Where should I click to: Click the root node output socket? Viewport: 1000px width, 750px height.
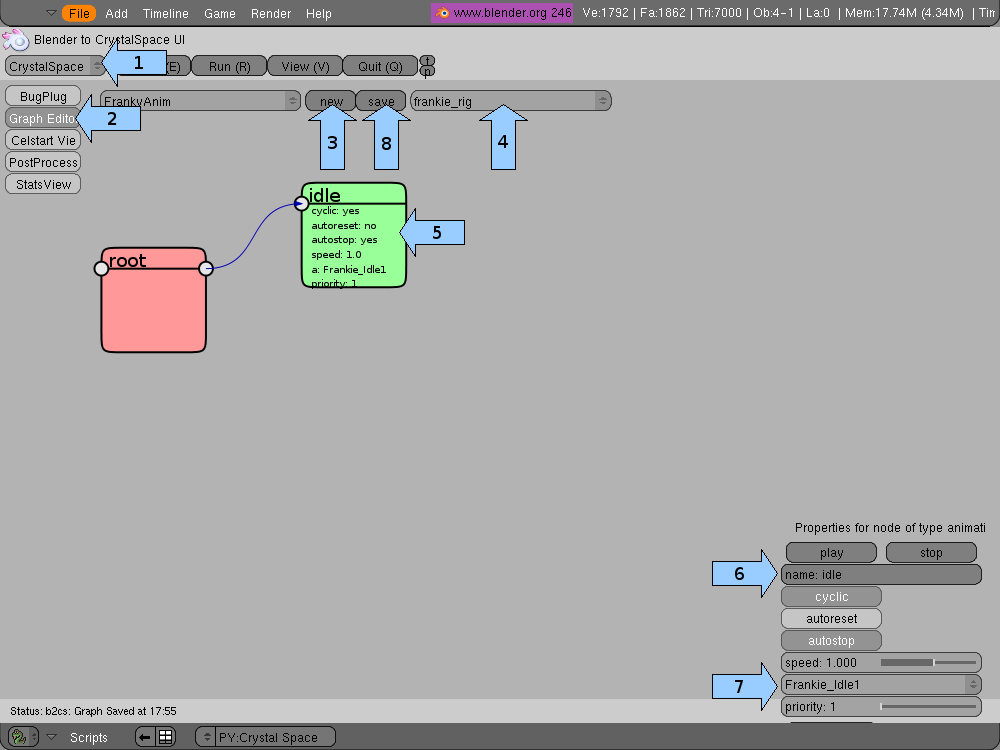point(206,268)
